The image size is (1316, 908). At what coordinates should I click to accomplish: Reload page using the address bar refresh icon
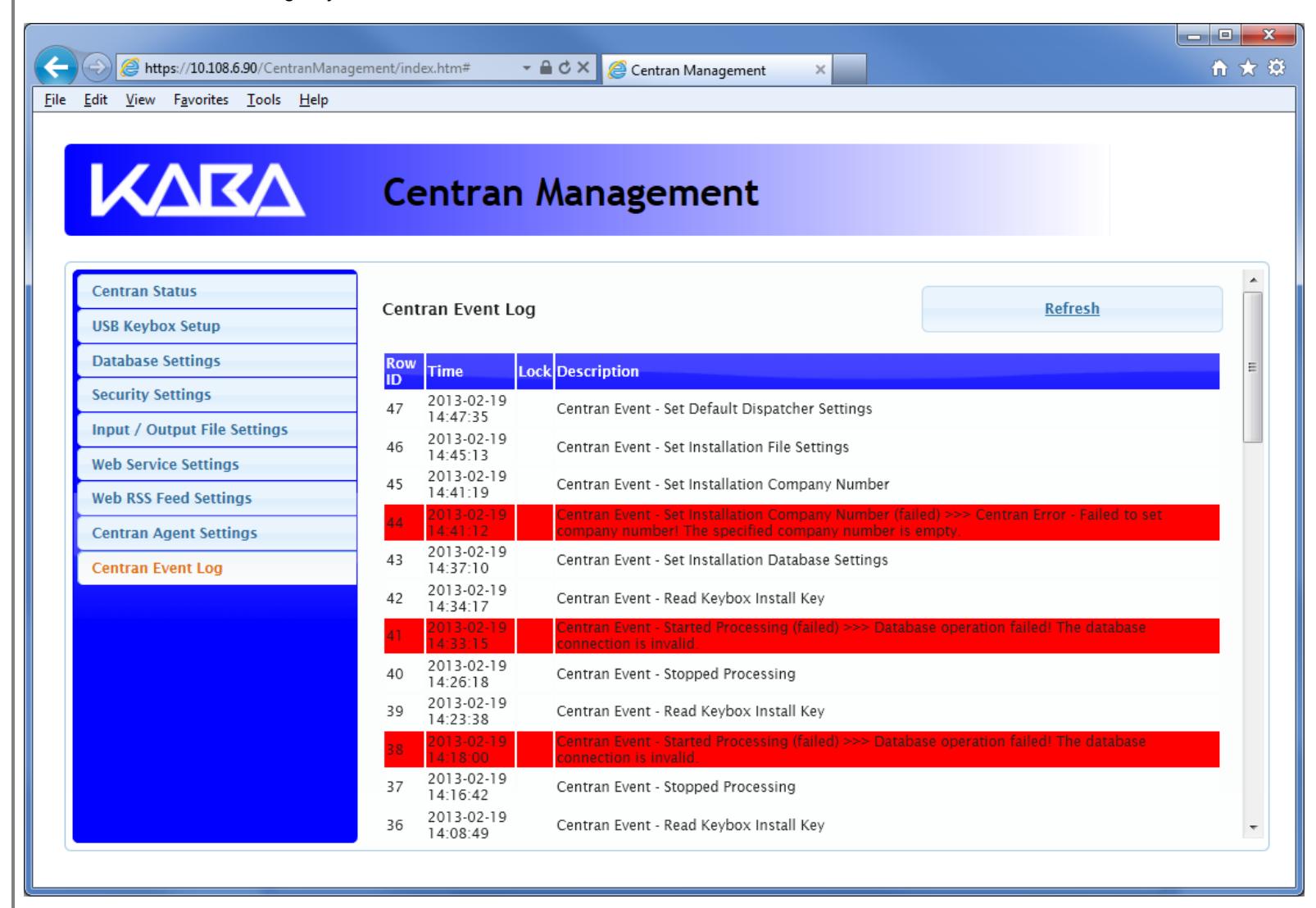tap(564, 69)
